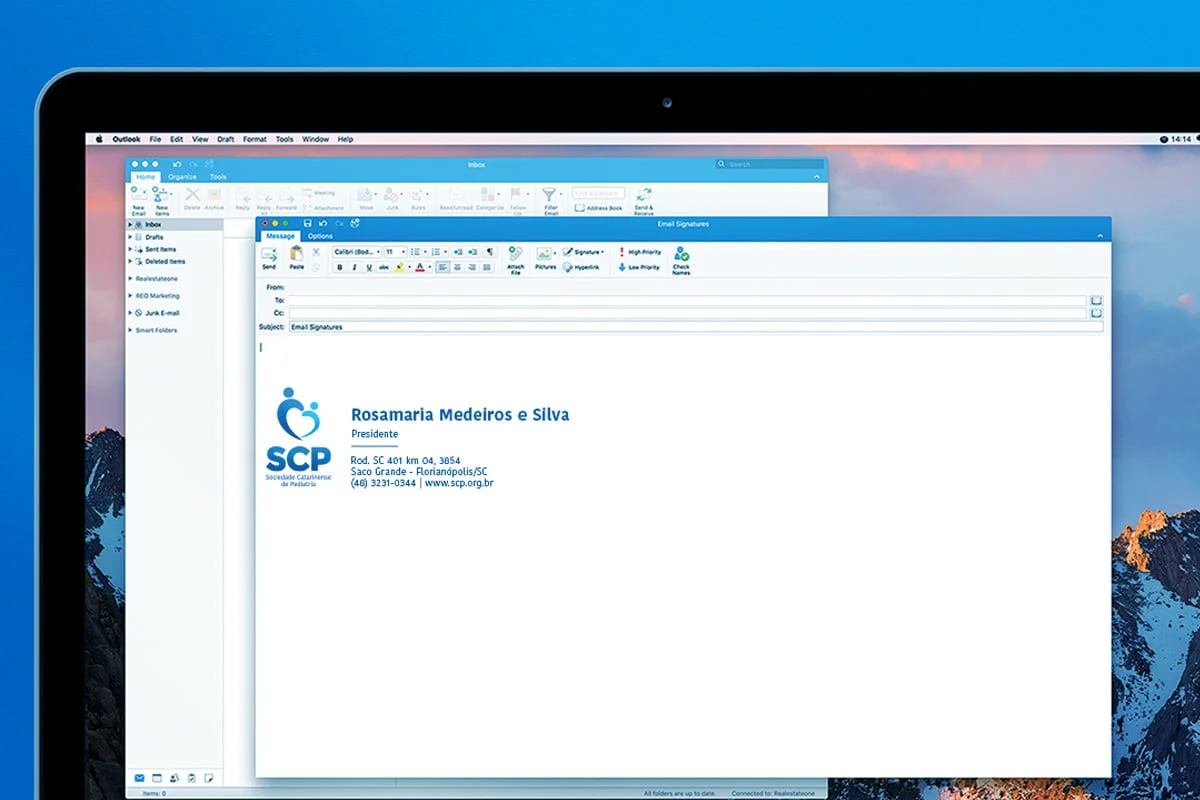1200x800 pixels.
Task: Click the Increase Indent icon
Action: [x=473, y=252]
